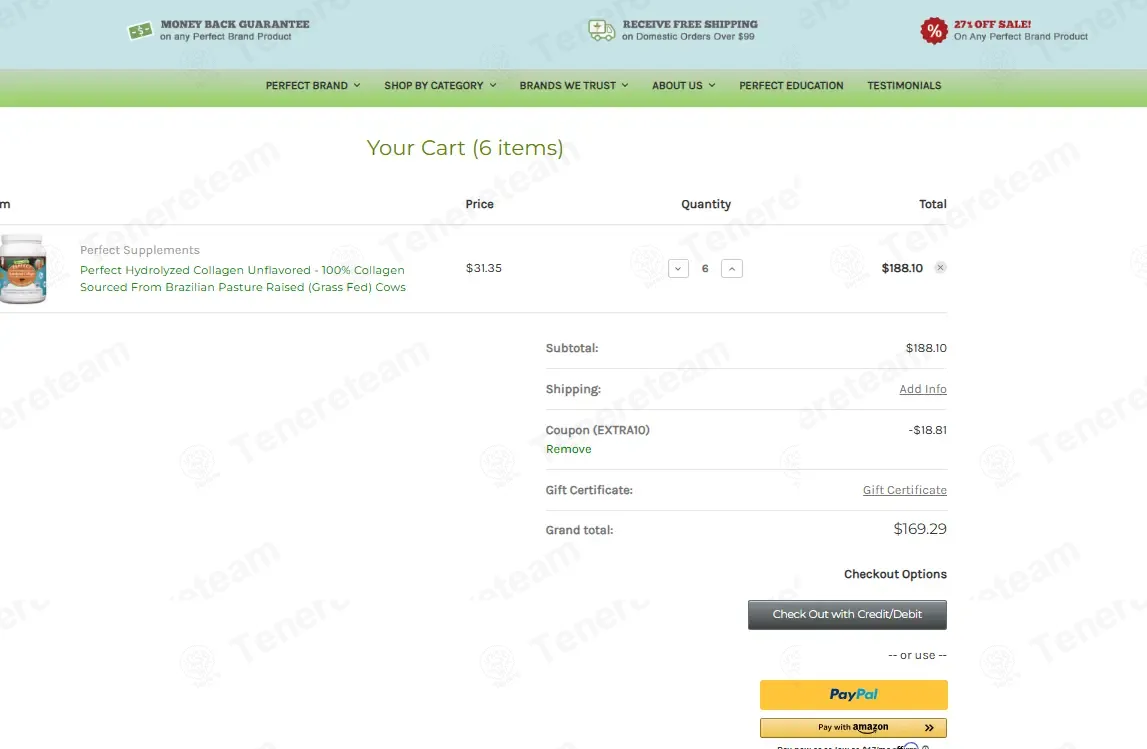Screen dimensions: 1147x749
Task: Click Check Out with Credit/Debit button
Action: pos(847,614)
